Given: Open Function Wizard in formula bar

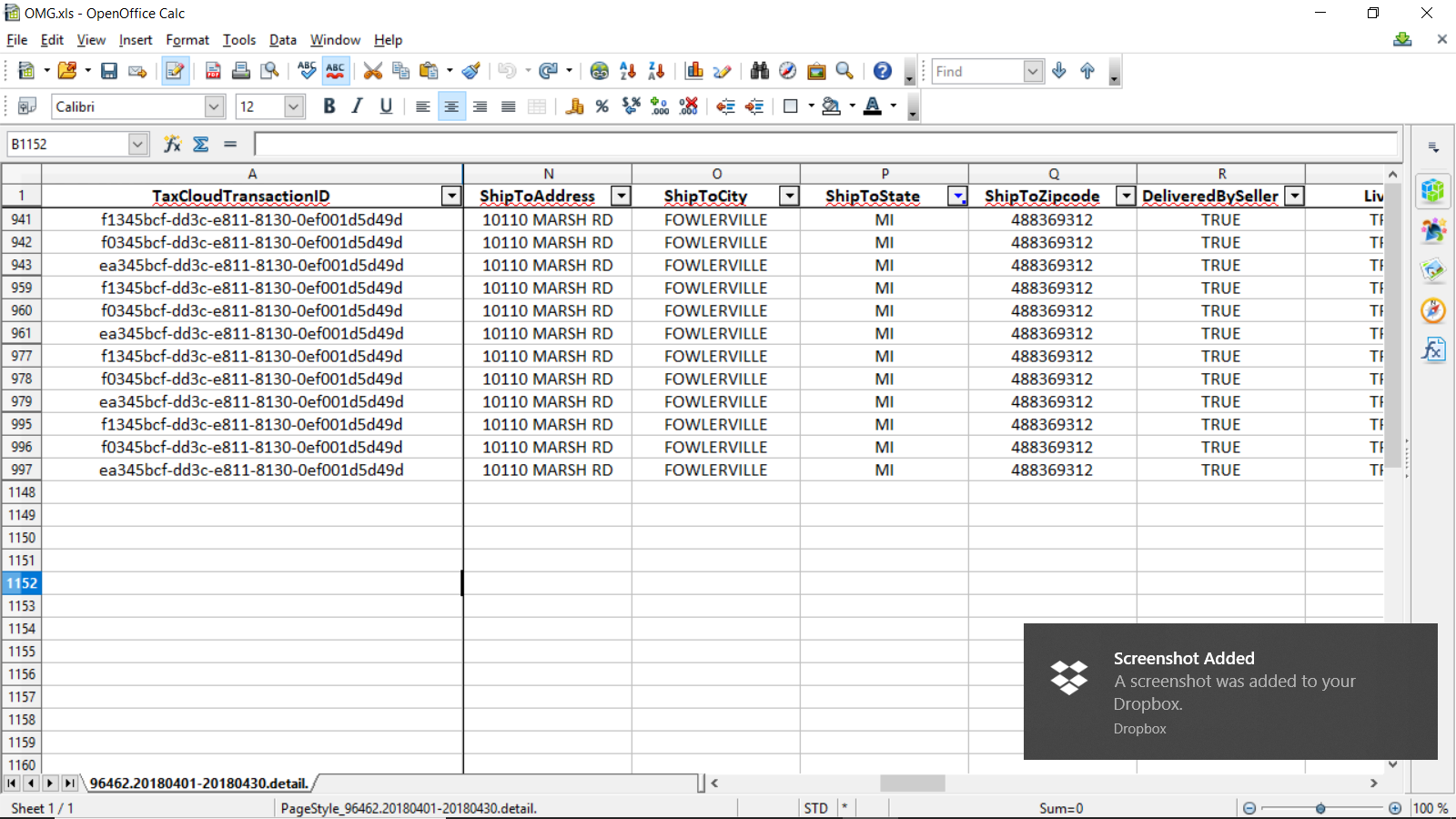Looking at the screenshot, I should click(x=172, y=144).
